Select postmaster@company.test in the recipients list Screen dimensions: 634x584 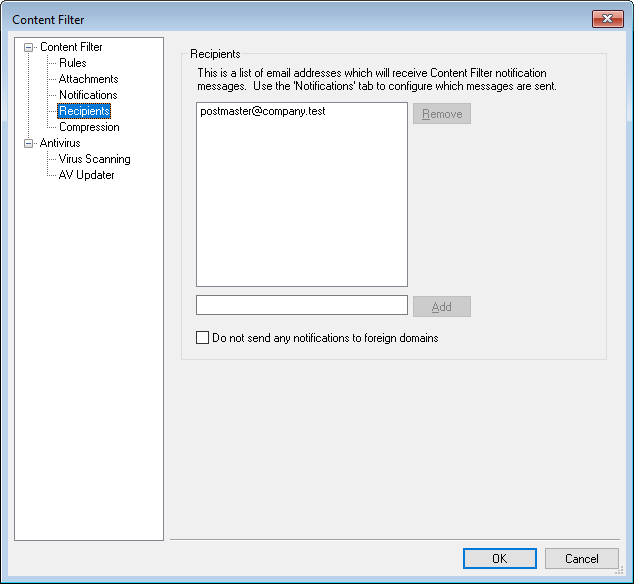pyautogui.click(x=262, y=112)
